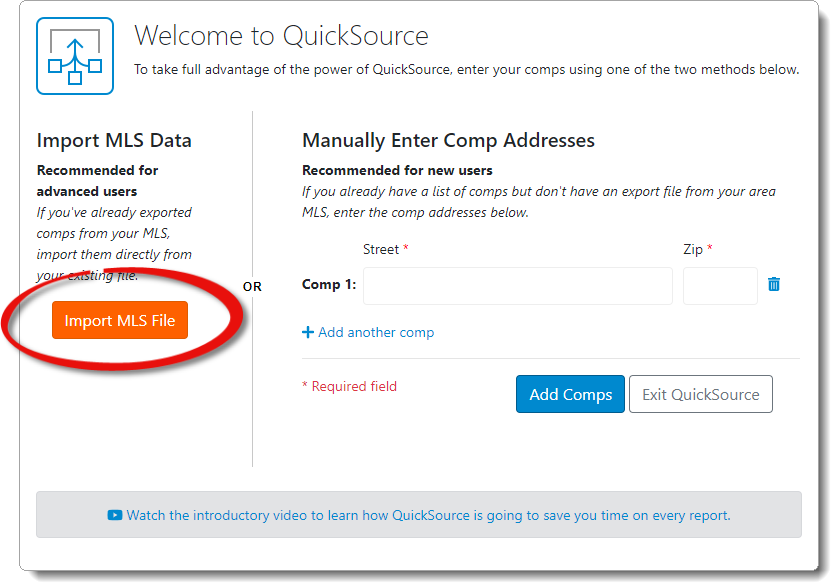Click the OR divider text
Image resolution: width=831 pixels, height=583 pixels.
point(252,287)
